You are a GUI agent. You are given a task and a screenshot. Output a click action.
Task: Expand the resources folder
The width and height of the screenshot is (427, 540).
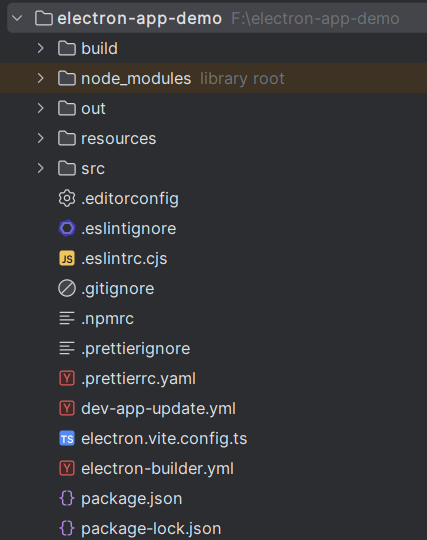pyautogui.click(x=41, y=138)
